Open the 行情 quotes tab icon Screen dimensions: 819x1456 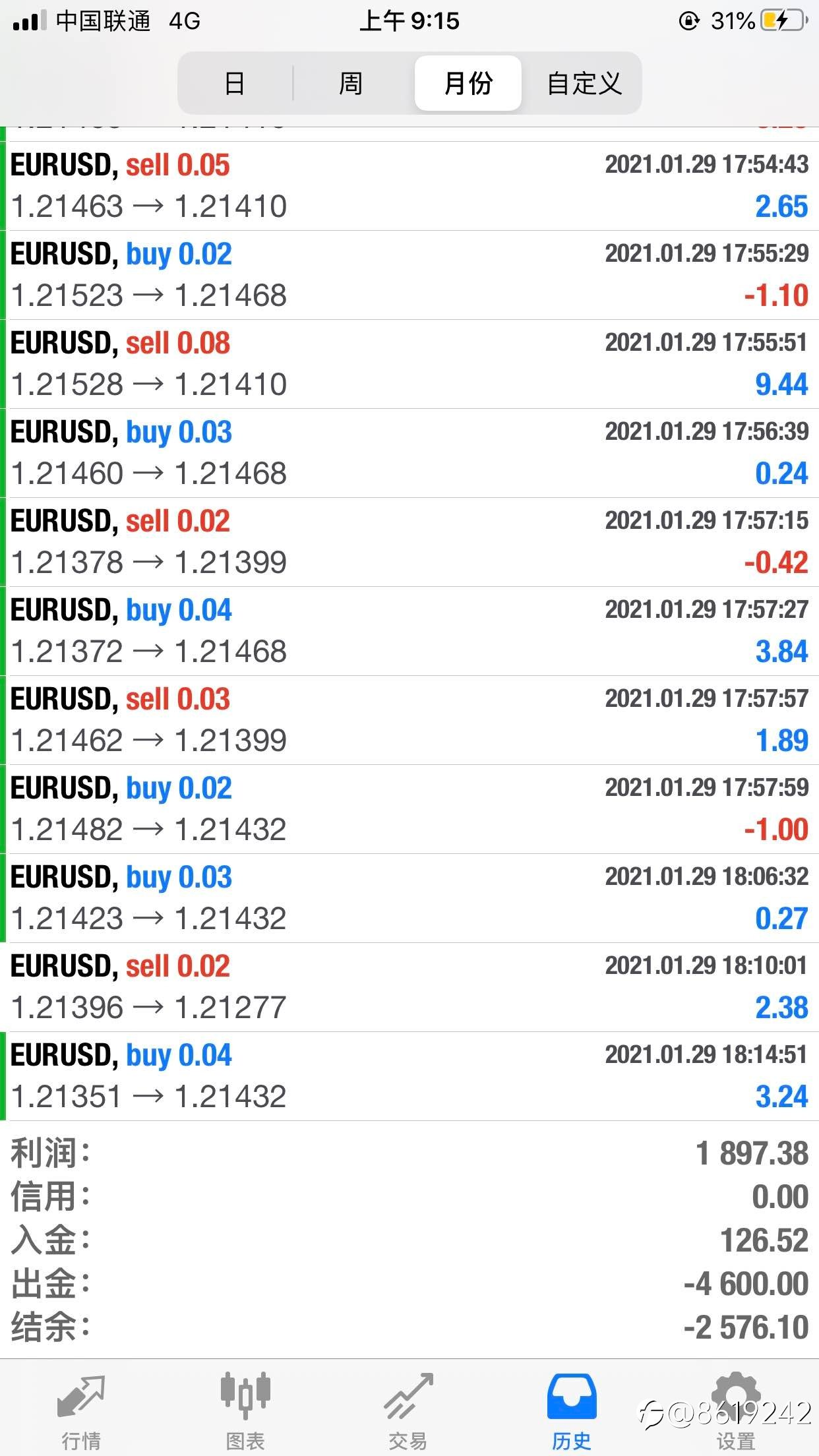coord(81,1395)
